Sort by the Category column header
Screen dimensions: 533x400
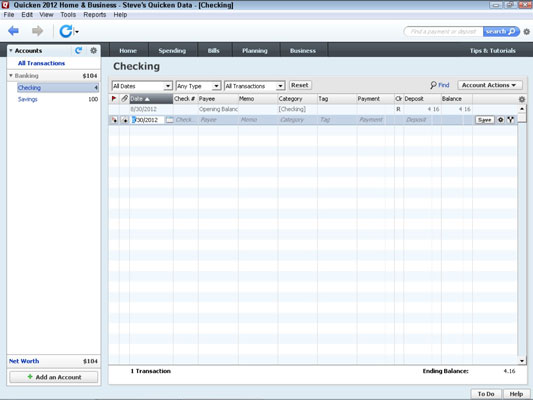(x=297, y=99)
